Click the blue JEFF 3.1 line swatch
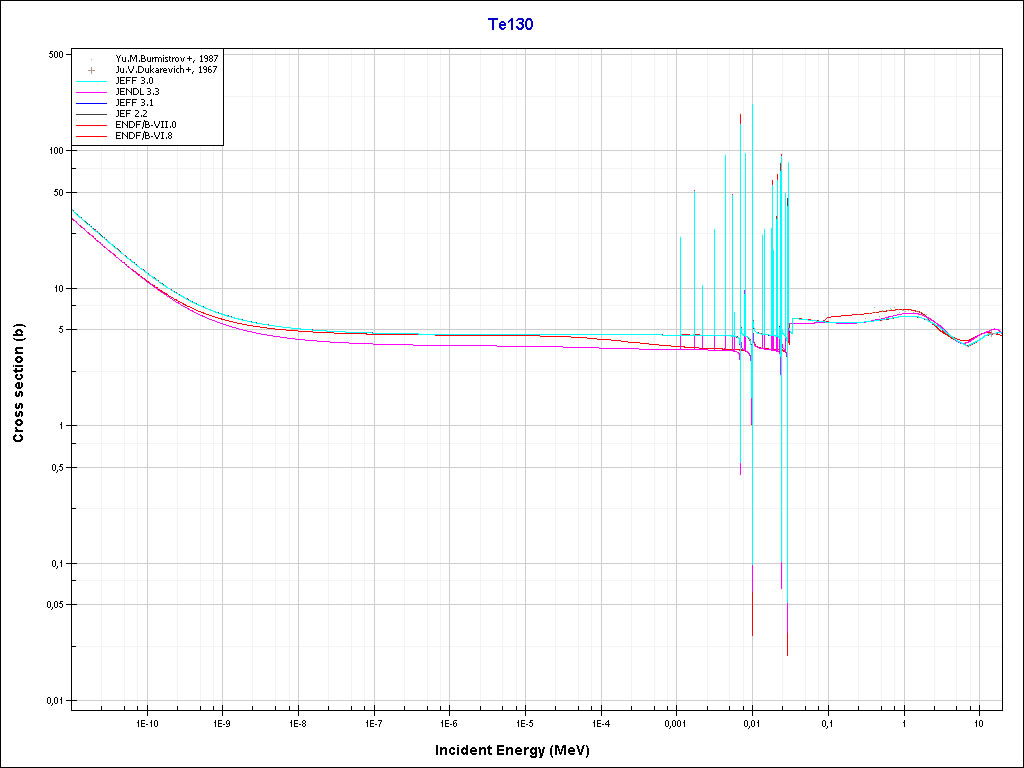 coord(91,103)
